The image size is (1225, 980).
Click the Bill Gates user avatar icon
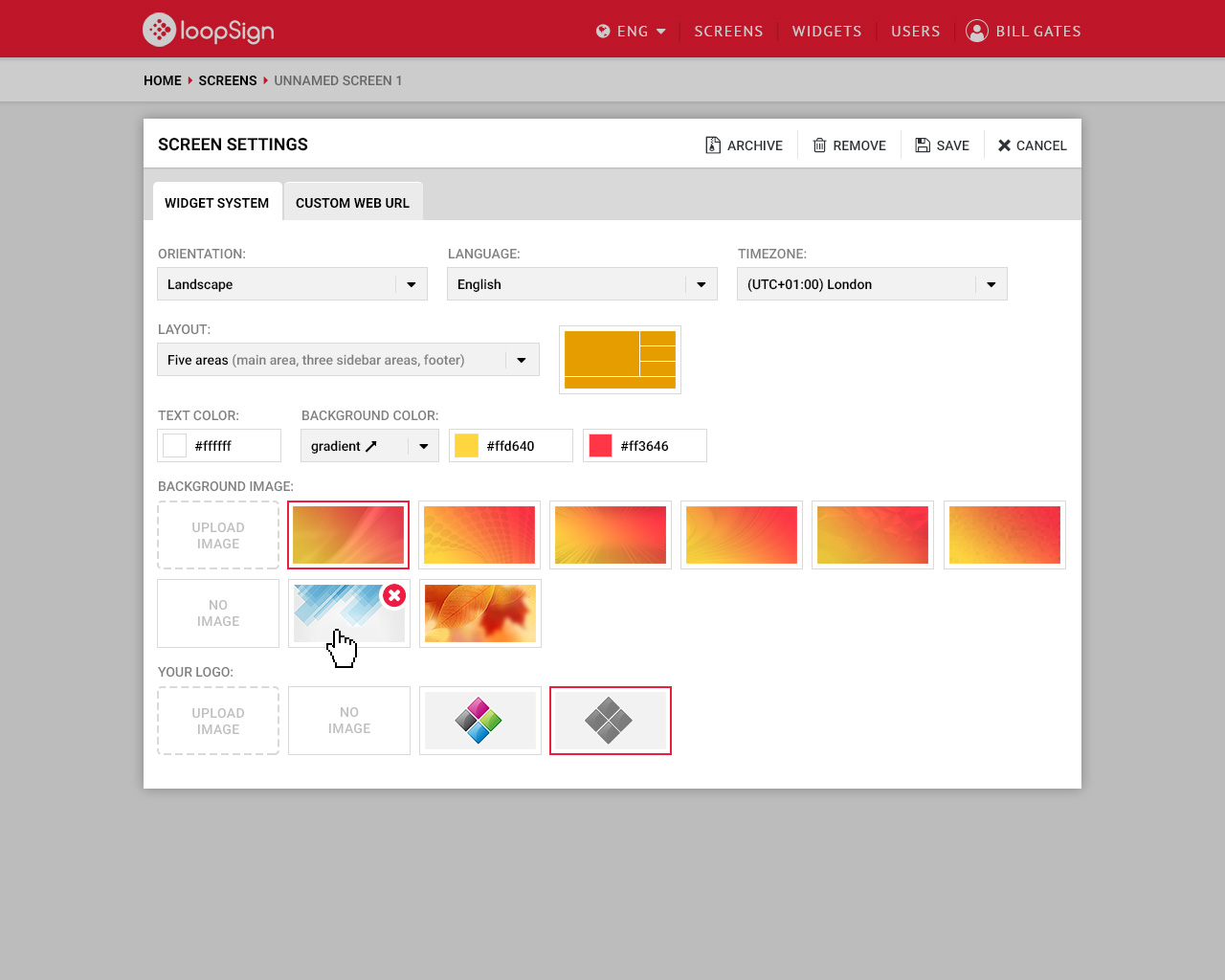point(976,31)
